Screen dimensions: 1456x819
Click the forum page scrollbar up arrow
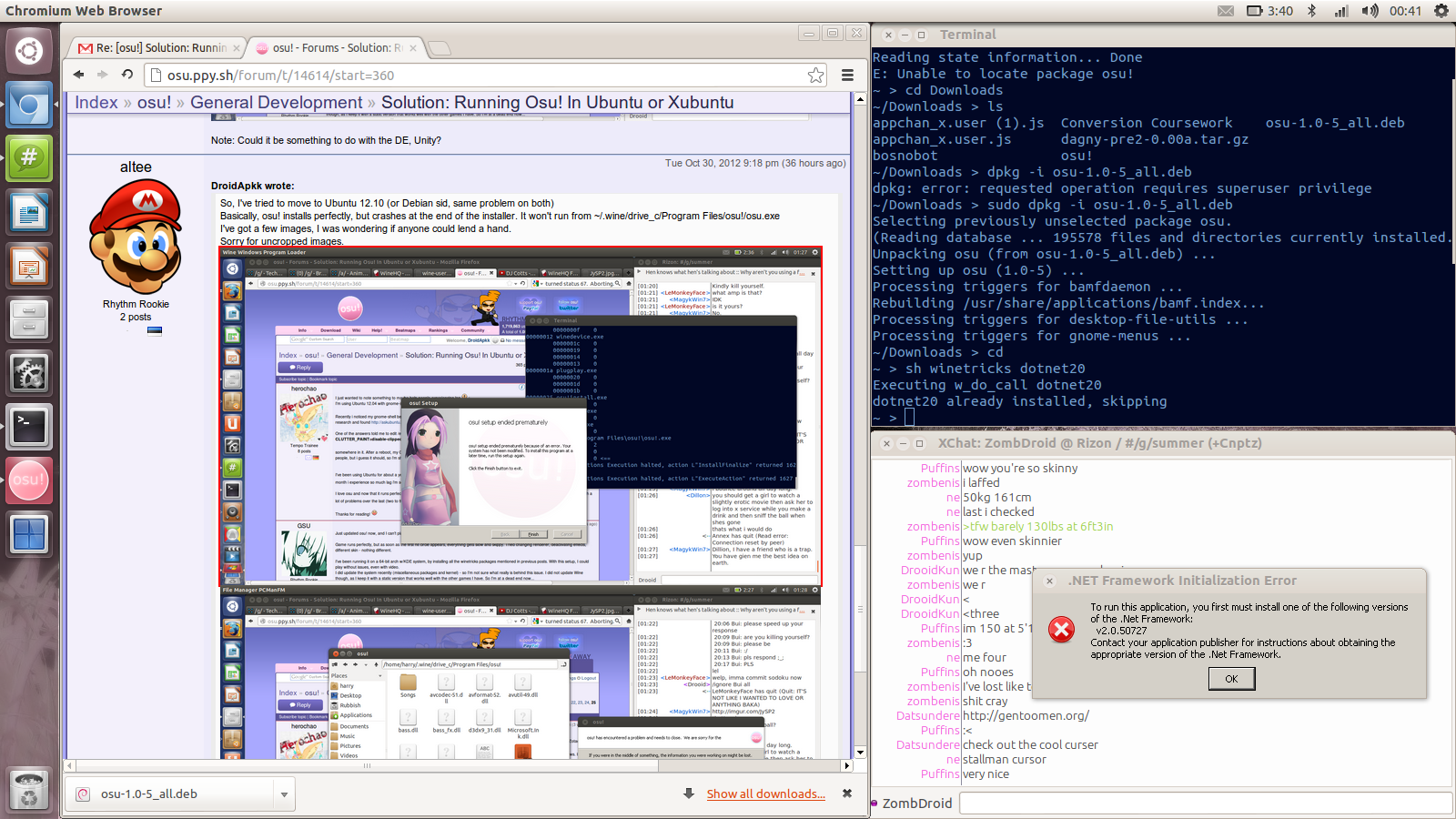(x=861, y=98)
